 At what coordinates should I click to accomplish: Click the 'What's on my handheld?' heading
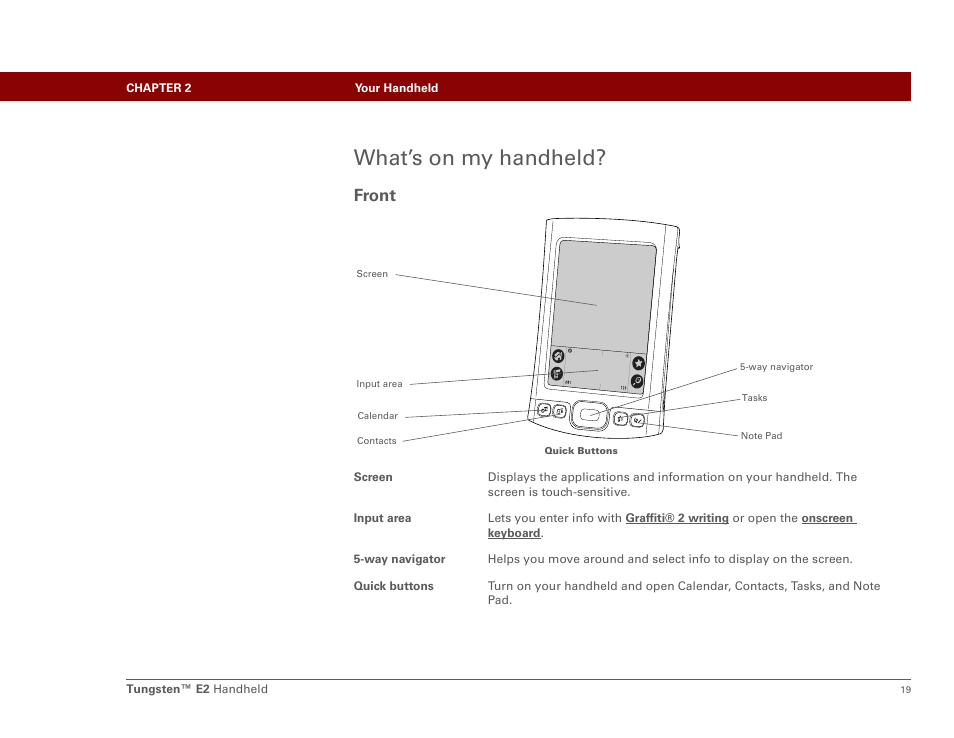(x=479, y=158)
